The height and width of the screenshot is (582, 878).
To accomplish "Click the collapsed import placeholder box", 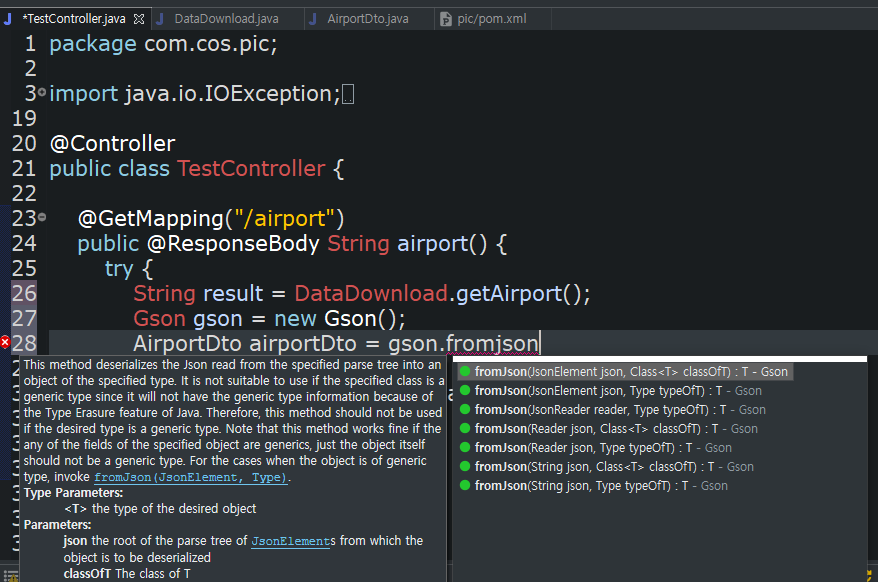I will 347,94.
